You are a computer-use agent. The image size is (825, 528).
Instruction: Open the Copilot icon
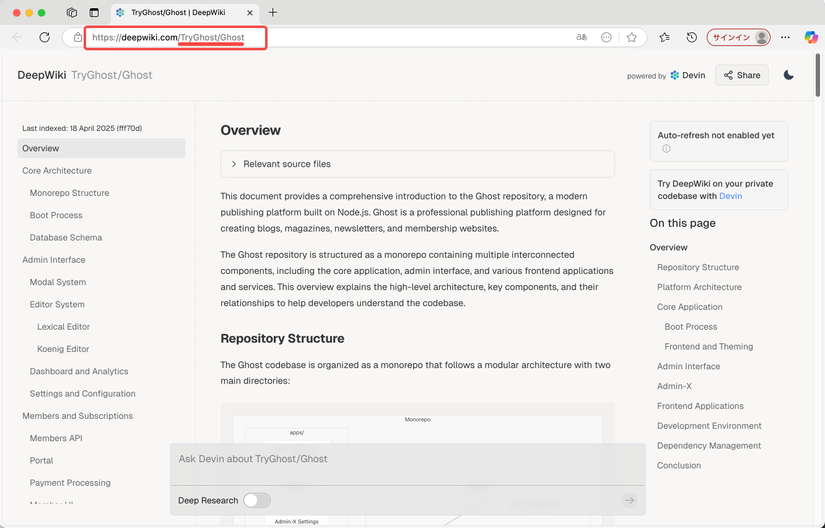[811, 37]
